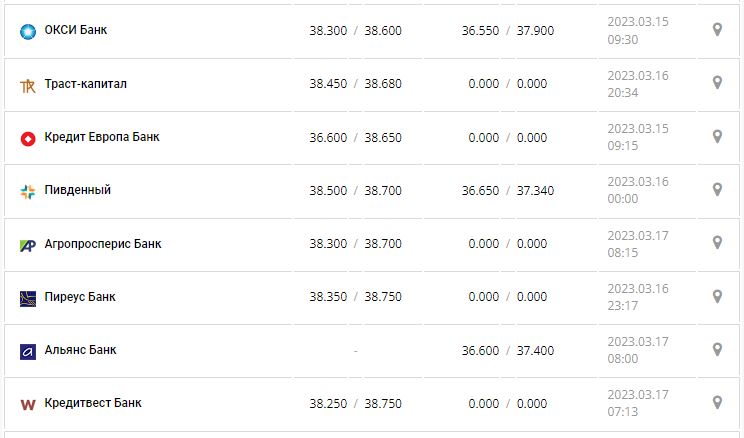Click the OKСI Bank logo icon
The image size is (744, 438).
[x=28, y=31]
